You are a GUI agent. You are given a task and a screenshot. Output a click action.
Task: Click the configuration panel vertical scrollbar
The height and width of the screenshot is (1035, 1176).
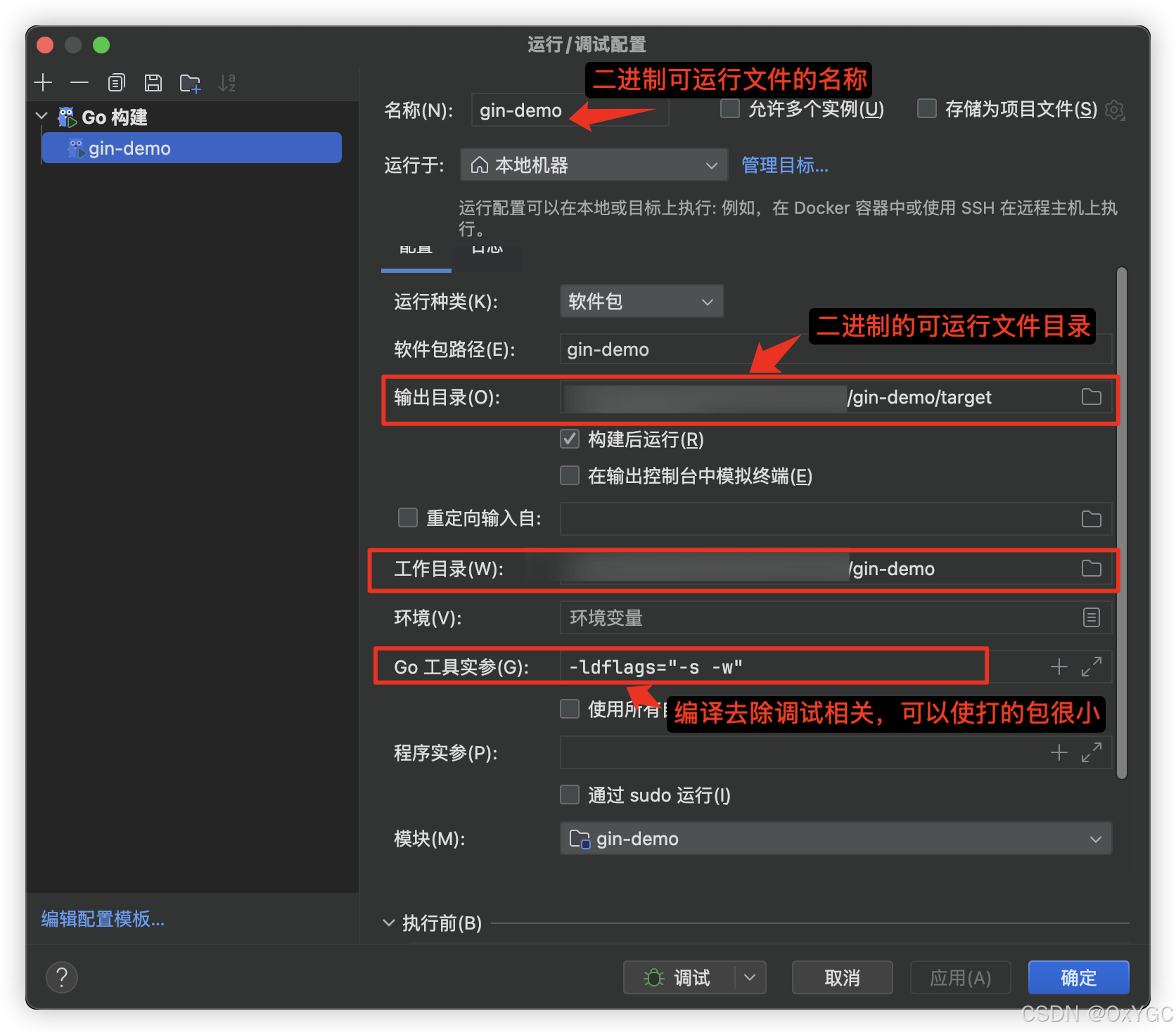pyautogui.click(x=1122, y=523)
